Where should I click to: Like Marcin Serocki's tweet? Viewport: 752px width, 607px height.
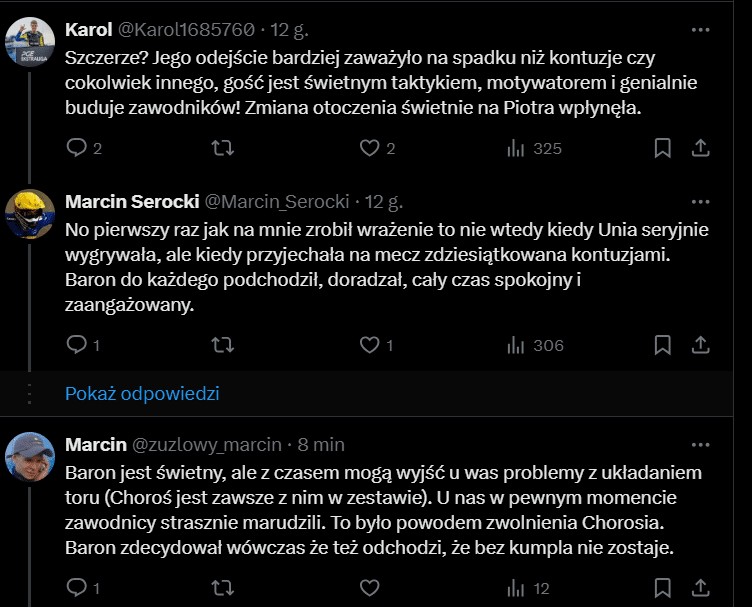(x=370, y=345)
